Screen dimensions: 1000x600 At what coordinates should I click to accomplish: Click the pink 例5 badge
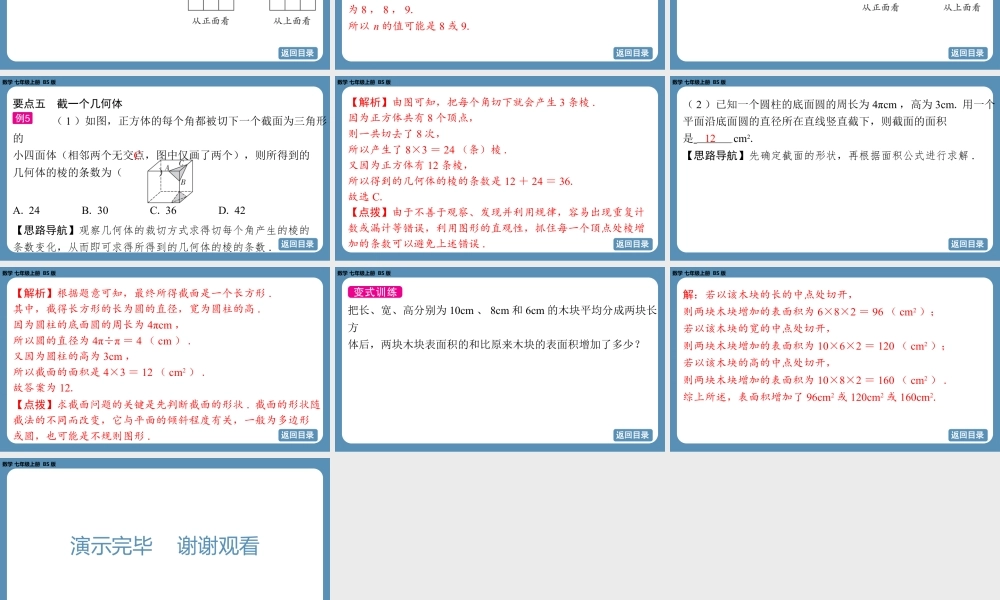[x=23, y=118]
